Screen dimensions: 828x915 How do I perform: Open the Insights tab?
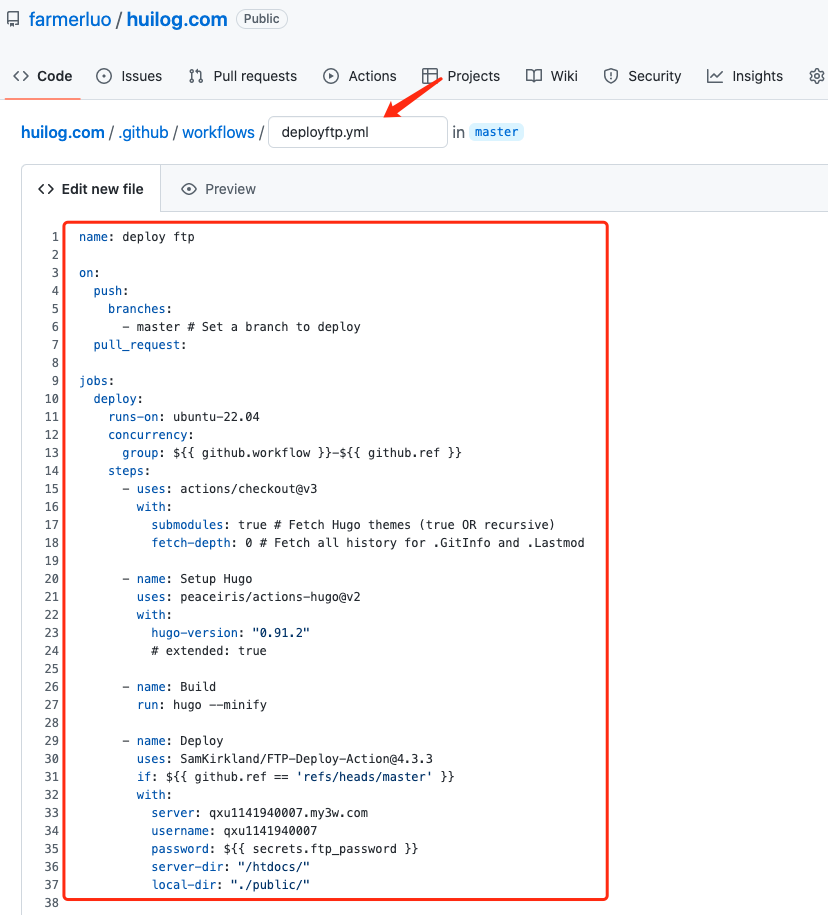757,76
